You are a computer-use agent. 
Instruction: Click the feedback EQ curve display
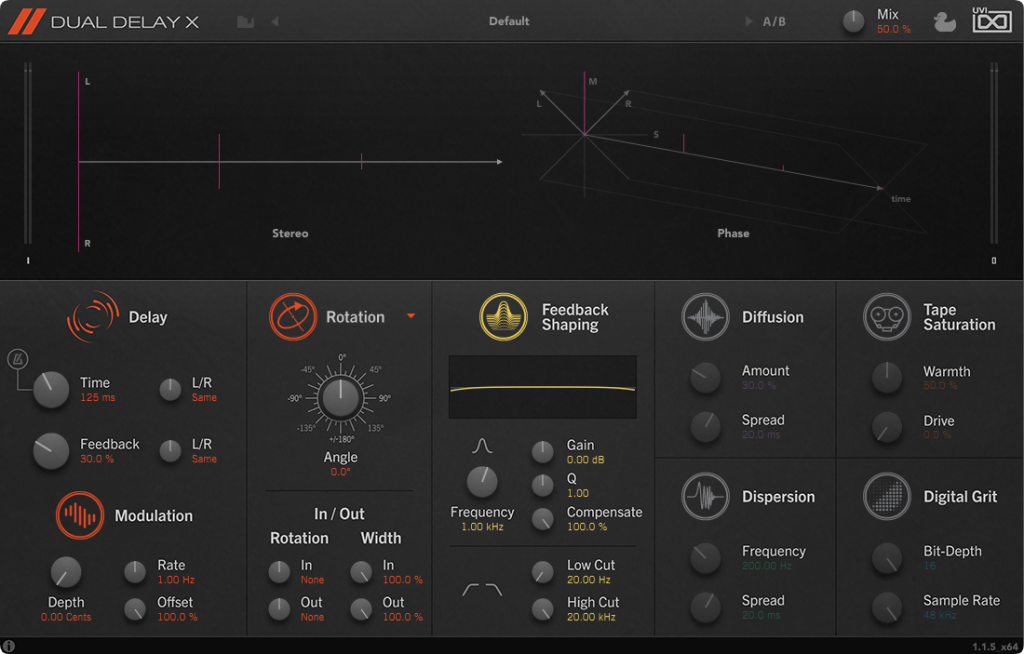pos(543,387)
